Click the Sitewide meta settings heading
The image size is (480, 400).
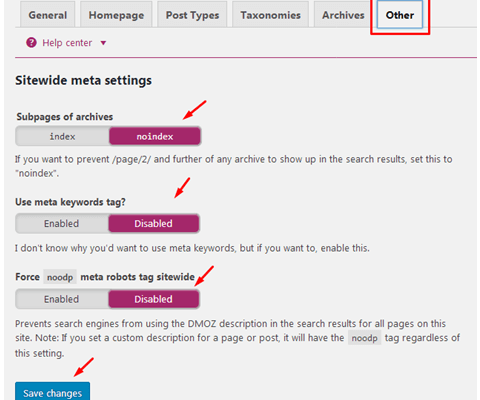point(83,81)
